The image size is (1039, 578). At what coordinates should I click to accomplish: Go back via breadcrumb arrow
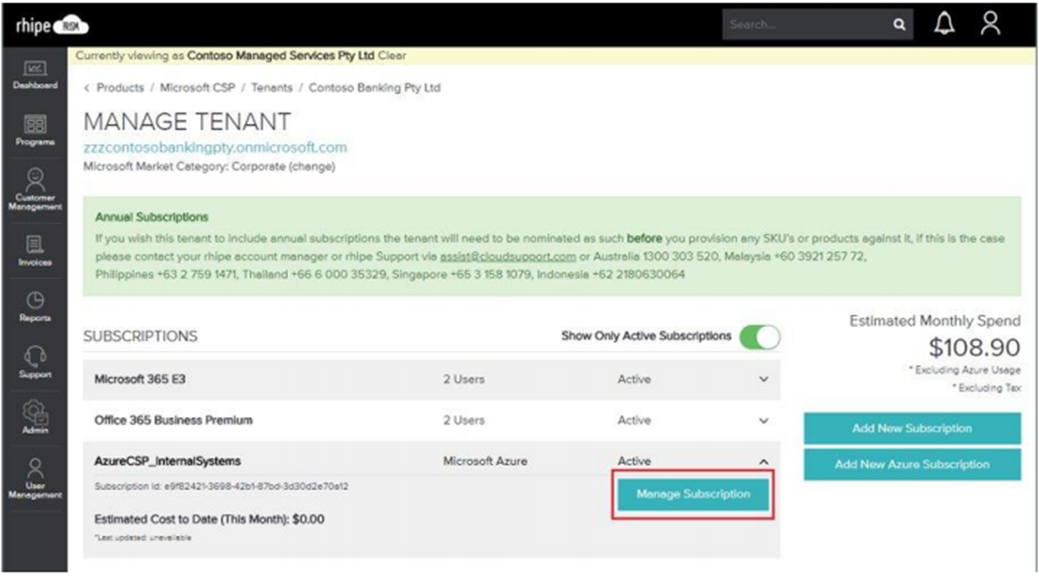tap(87, 87)
